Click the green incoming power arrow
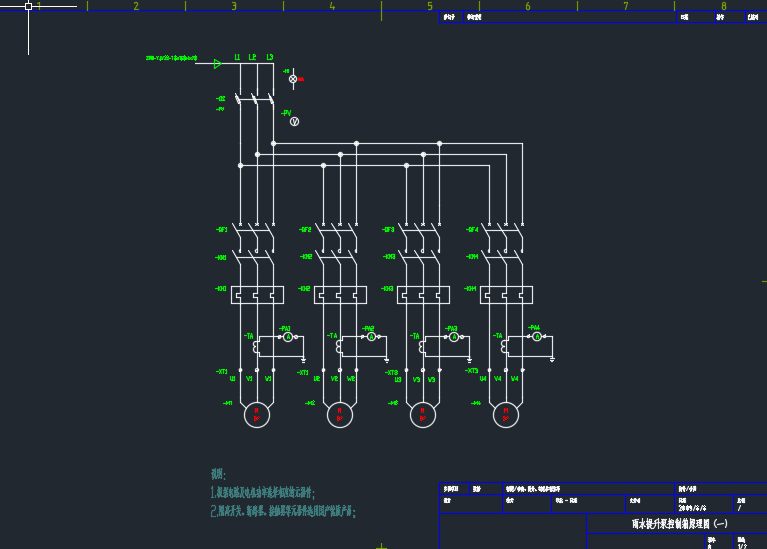This screenshot has width=767, height=549. tap(217, 64)
